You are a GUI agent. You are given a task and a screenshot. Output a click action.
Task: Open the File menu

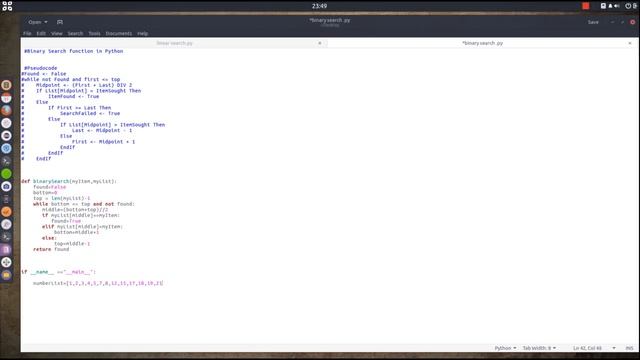27,33
